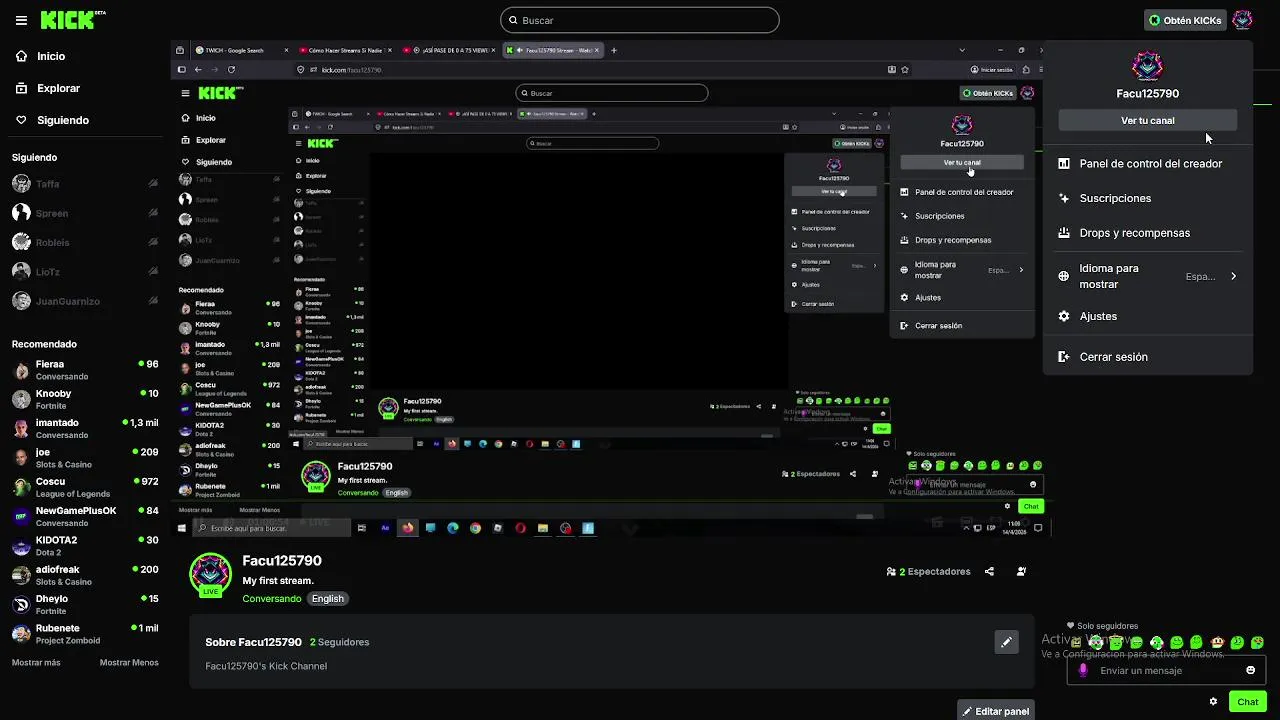Image resolution: width=1280 pixels, height=720 pixels.
Task: Select the monkey emote in chat
Action: [1217, 642]
